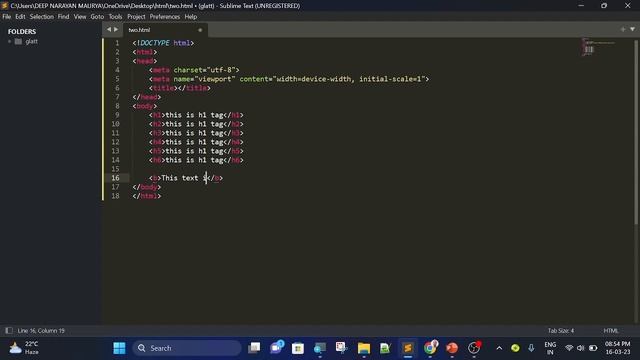Screen dimensions: 640x360
Task: Open the Find menu
Action: tap(63, 17)
